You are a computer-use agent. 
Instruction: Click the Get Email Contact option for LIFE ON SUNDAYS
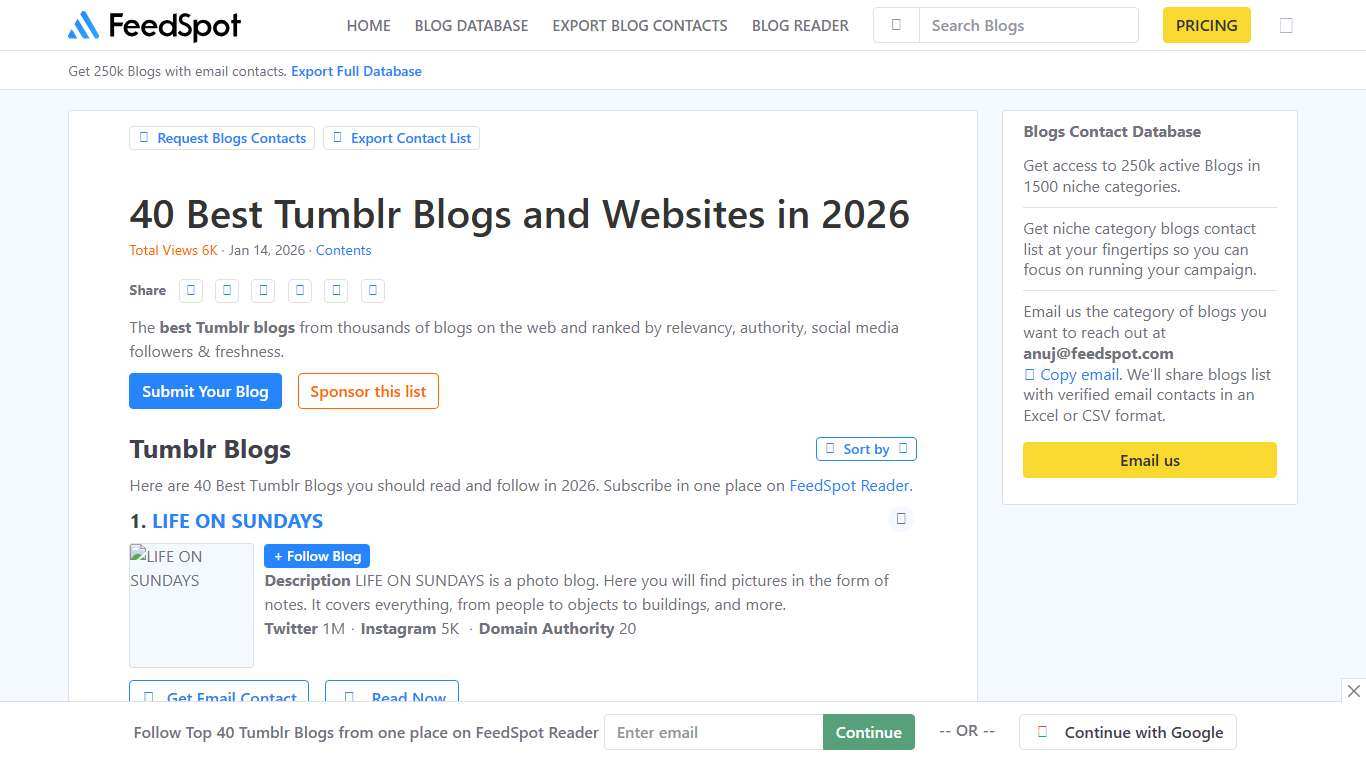click(x=219, y=697)
